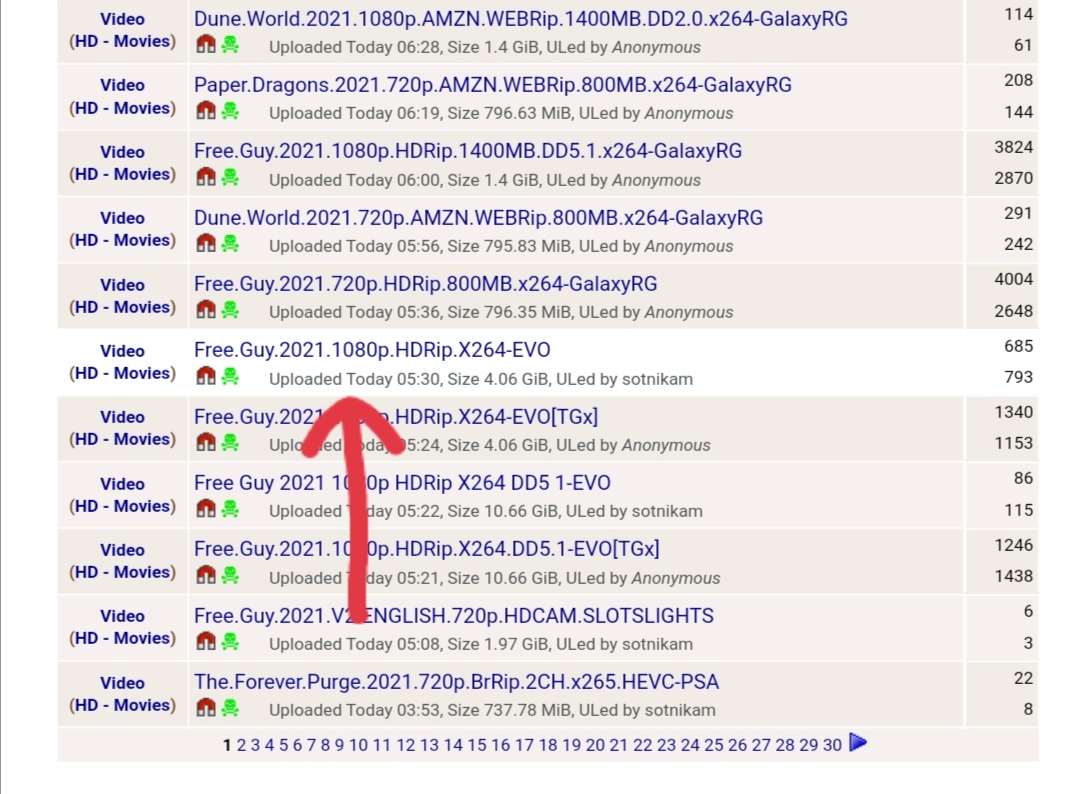Go to next page using blue arrow

(858, 743)
